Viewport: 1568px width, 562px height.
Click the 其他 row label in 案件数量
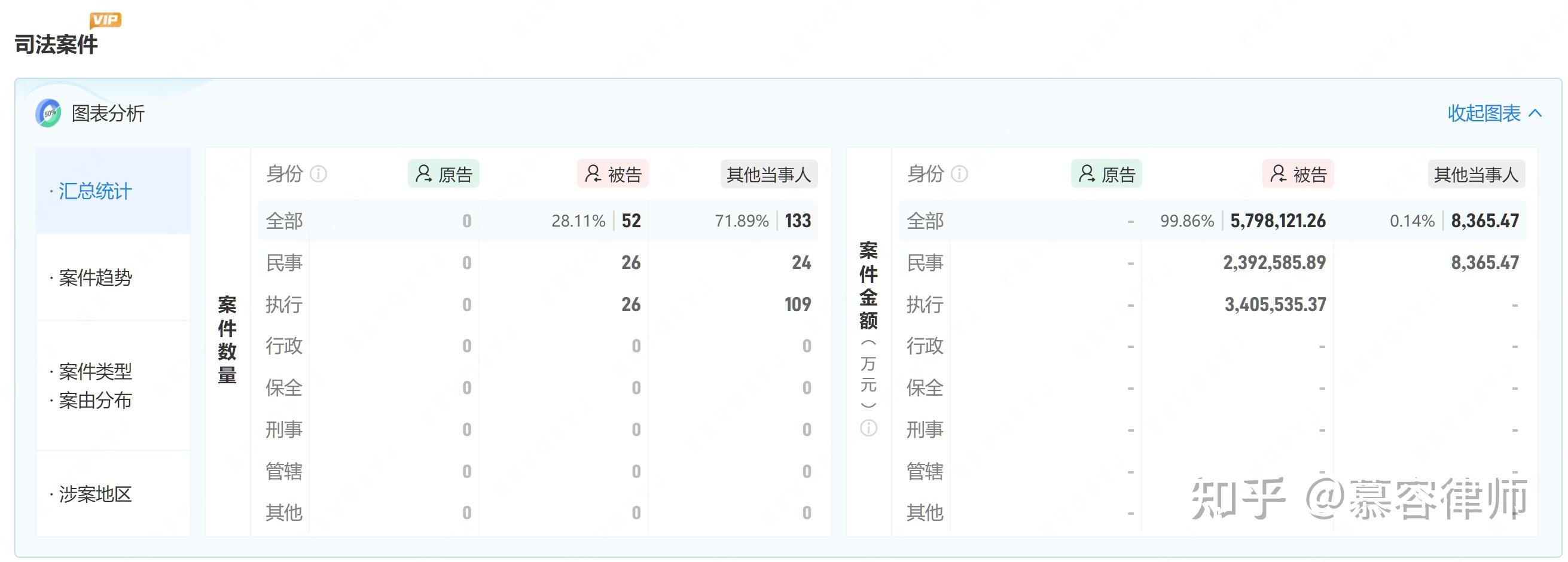click(x=284, y=514)
